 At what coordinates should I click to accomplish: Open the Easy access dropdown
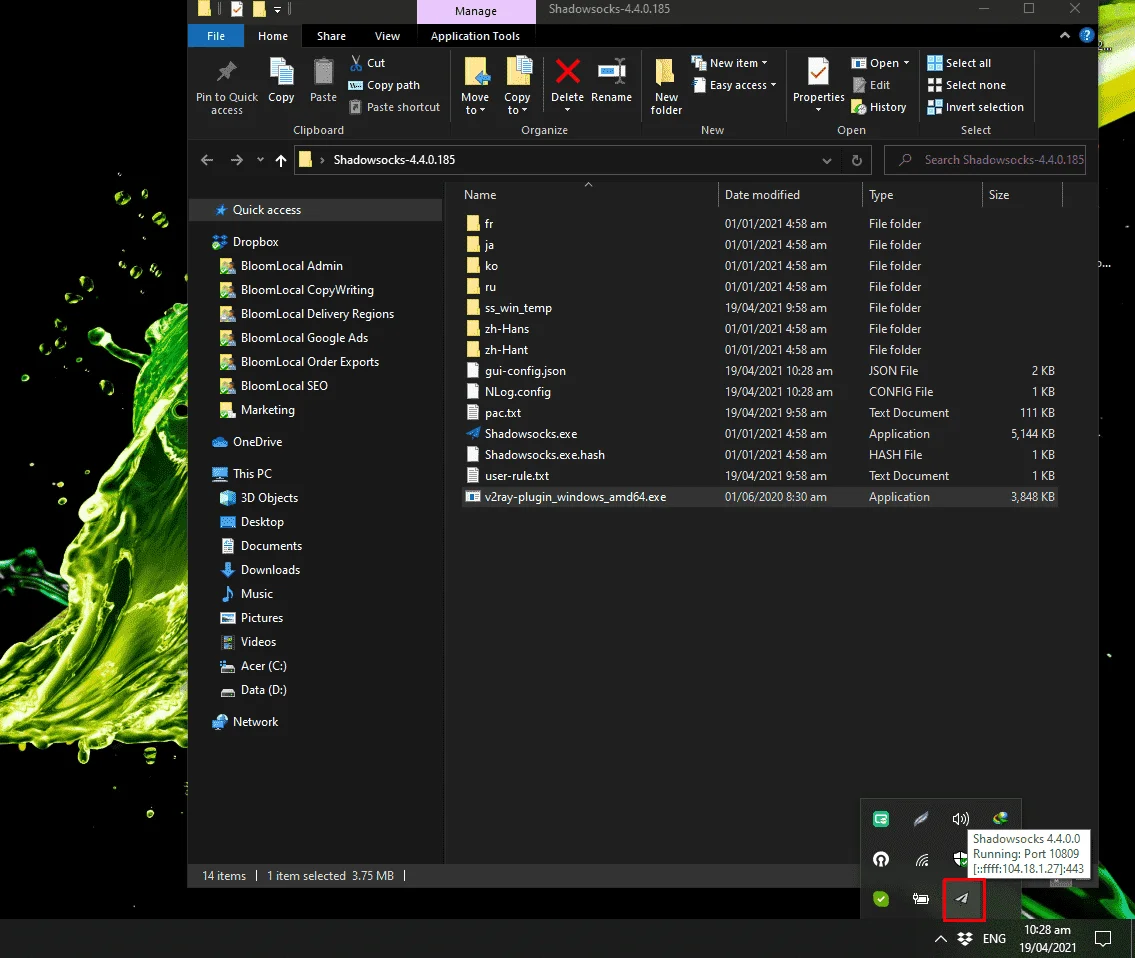tap(734, 85)
